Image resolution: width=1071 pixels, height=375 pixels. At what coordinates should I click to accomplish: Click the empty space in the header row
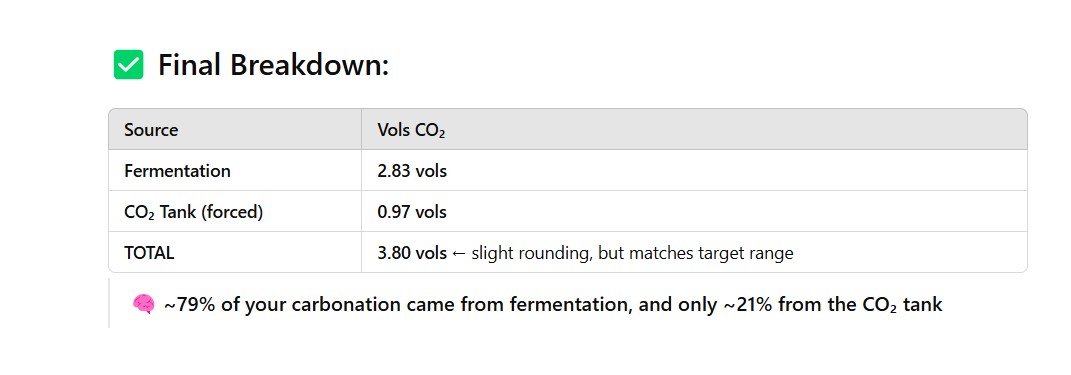click(x=736, y=130)
